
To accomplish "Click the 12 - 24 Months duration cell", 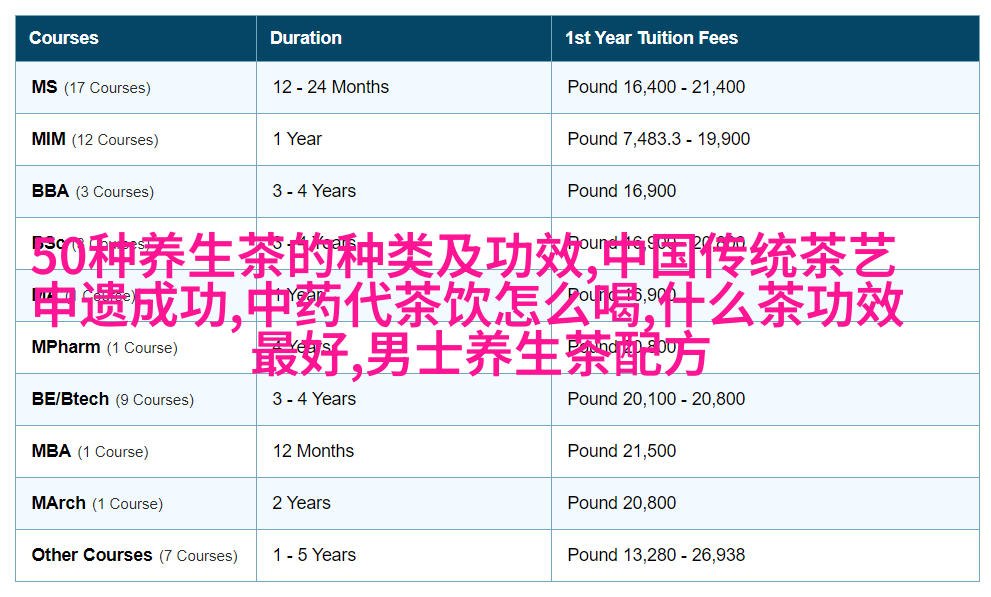I will pos(331,87).
